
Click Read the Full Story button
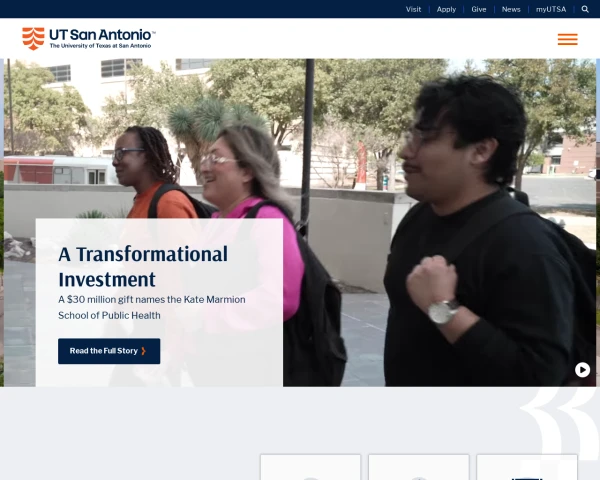pos(109,351)
